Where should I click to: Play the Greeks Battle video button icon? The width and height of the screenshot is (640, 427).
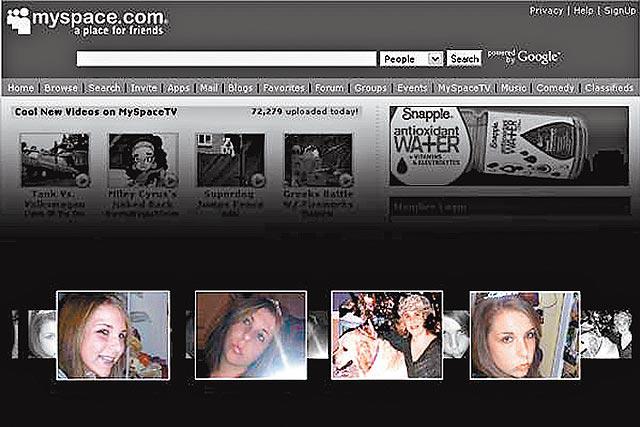click(346, 180)
